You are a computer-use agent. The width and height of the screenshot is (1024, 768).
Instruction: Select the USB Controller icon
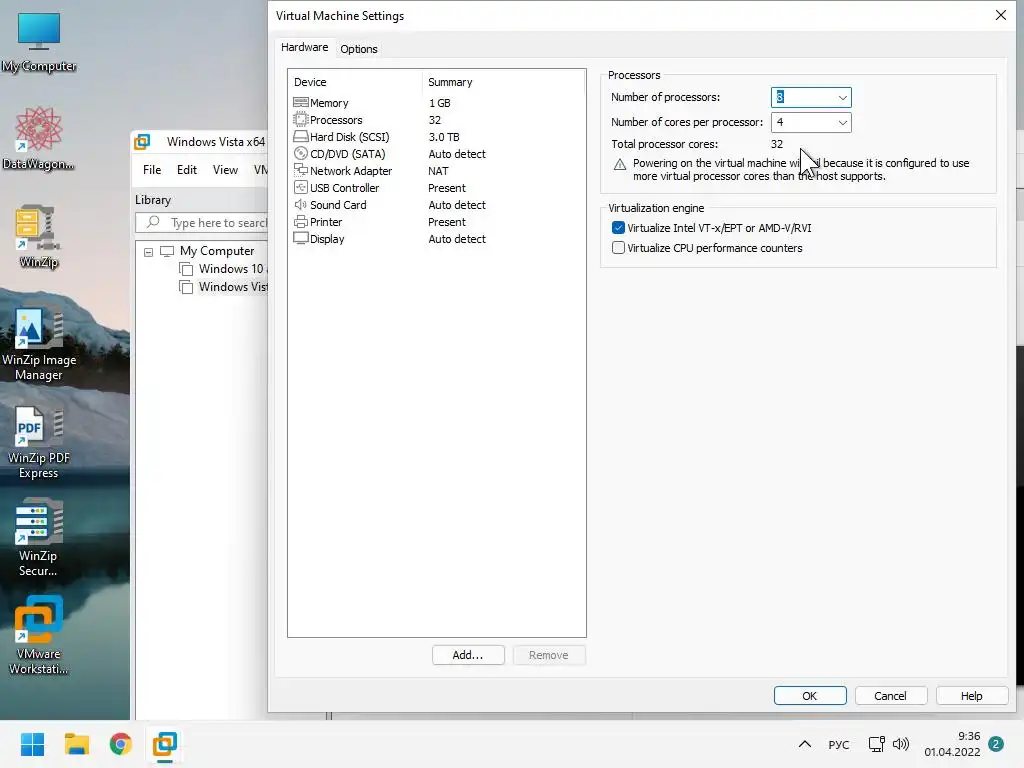300,187
